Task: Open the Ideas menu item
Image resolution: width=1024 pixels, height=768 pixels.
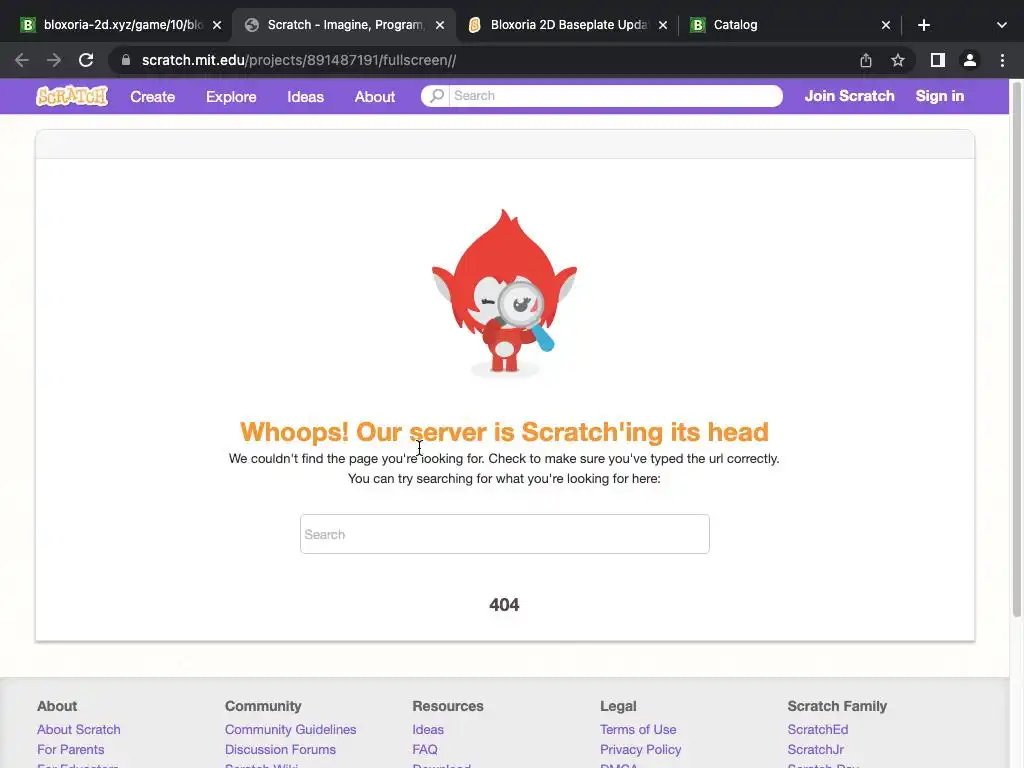Action: (x=306, y=97)
